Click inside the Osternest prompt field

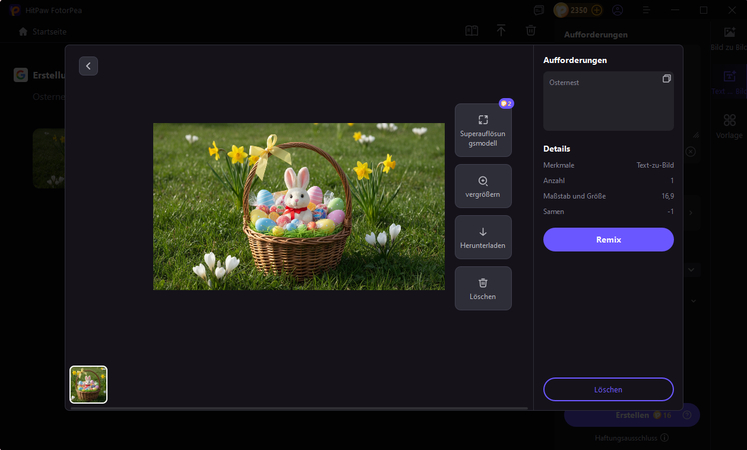click(608, 101)
